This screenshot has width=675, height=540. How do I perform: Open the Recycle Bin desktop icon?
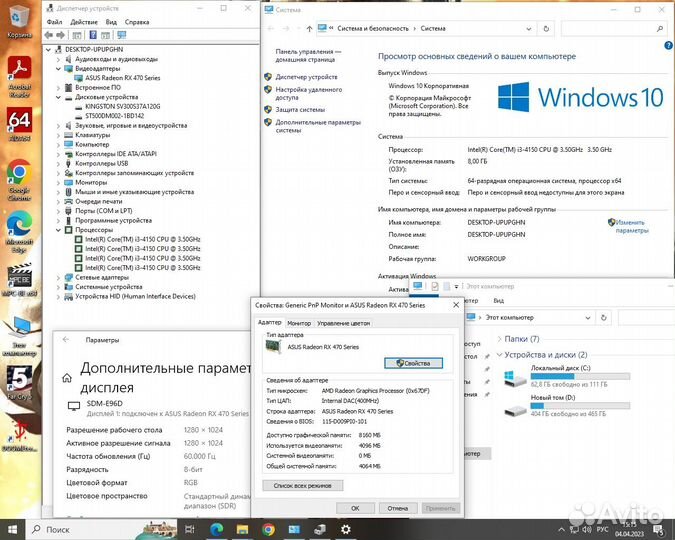pyautogui.click(x=19, y=22)
